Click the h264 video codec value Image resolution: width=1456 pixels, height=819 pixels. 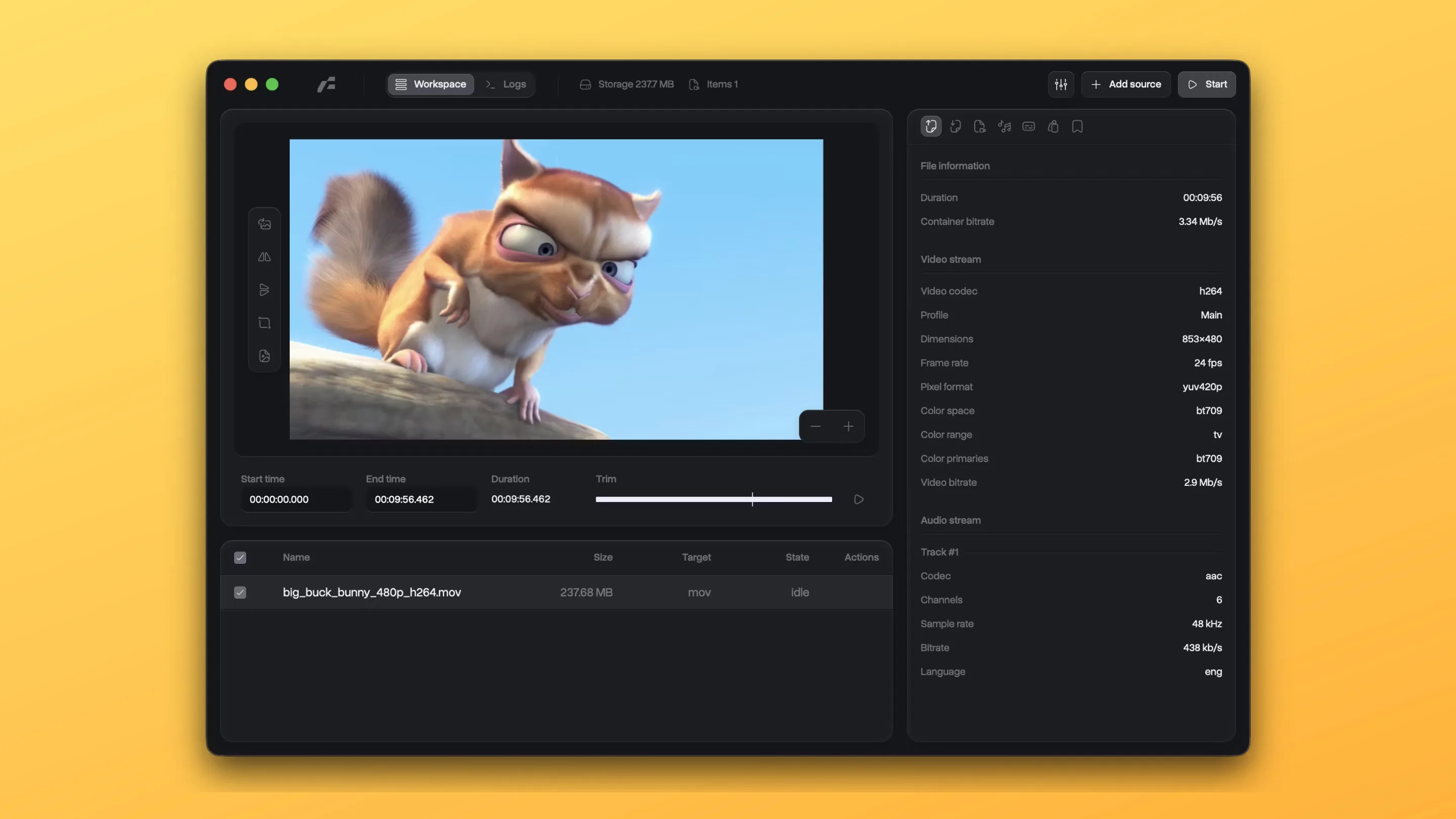coord(1211,291)
